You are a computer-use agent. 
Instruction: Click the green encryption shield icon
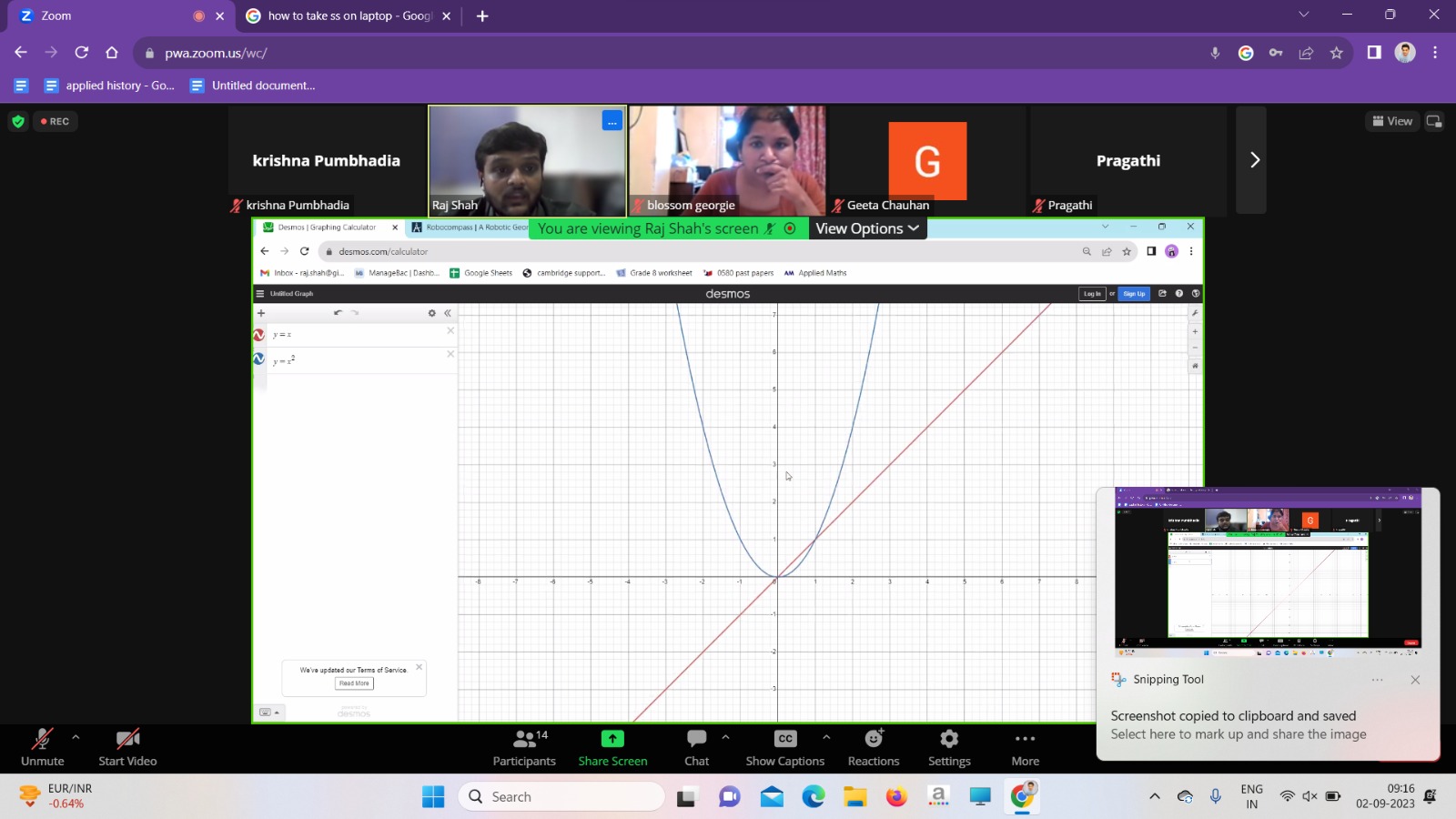click(18, 121)
